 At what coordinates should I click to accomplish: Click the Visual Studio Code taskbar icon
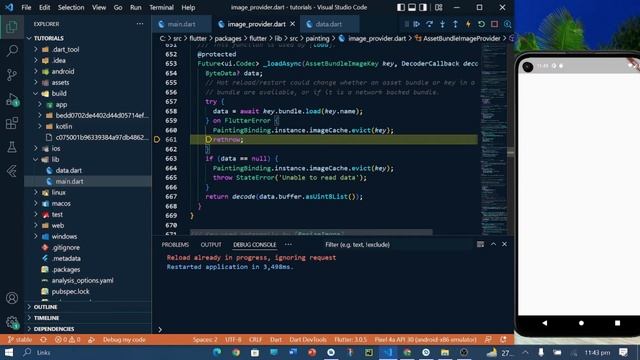click(388, 352)
